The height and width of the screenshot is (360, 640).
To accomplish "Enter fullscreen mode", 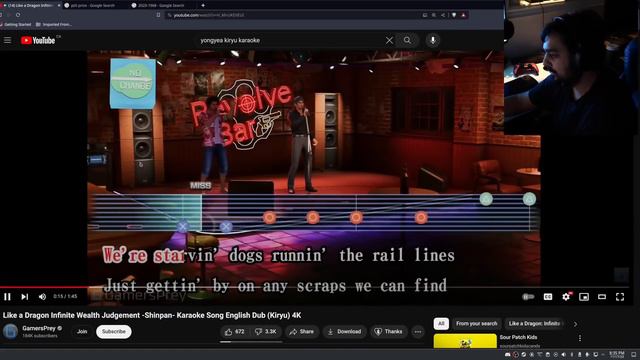I will (620, 297).
